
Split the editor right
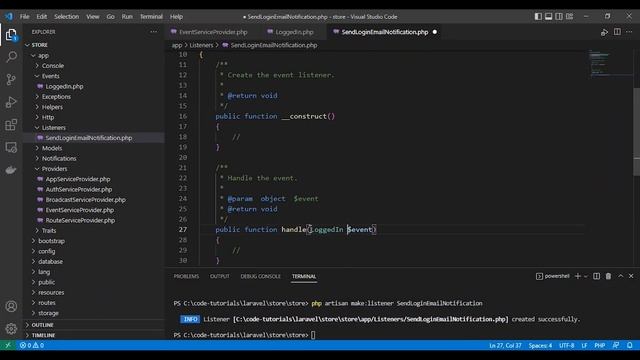[x=617, y=32]
